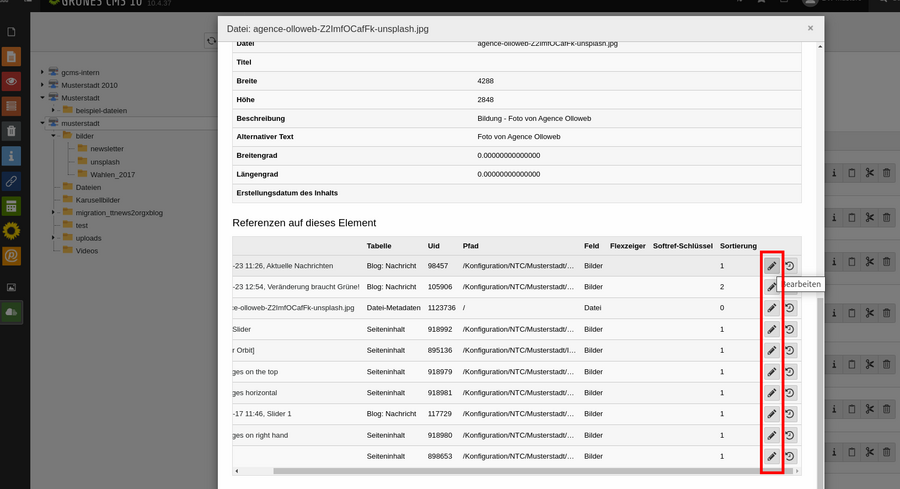The width and height of the screenshot is (900, 489).
Task: Expand the uploads folder node
Action: coord(53,238)
